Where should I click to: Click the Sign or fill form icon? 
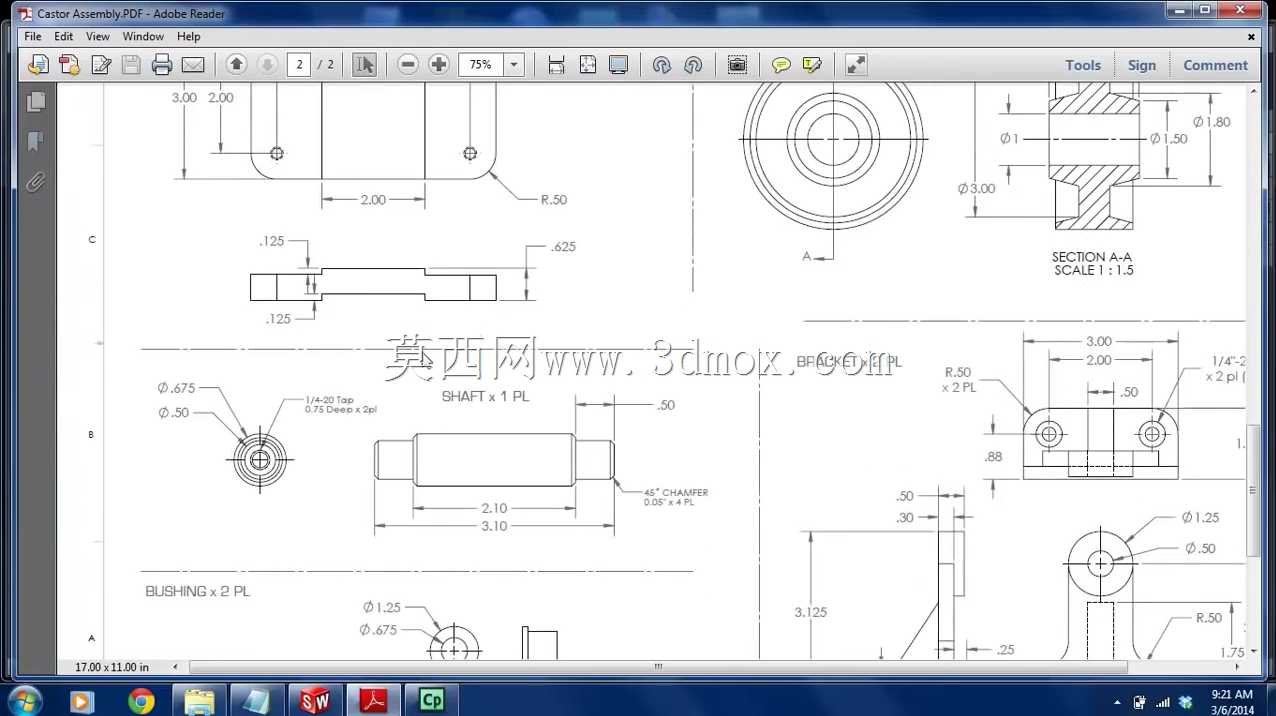101,65
